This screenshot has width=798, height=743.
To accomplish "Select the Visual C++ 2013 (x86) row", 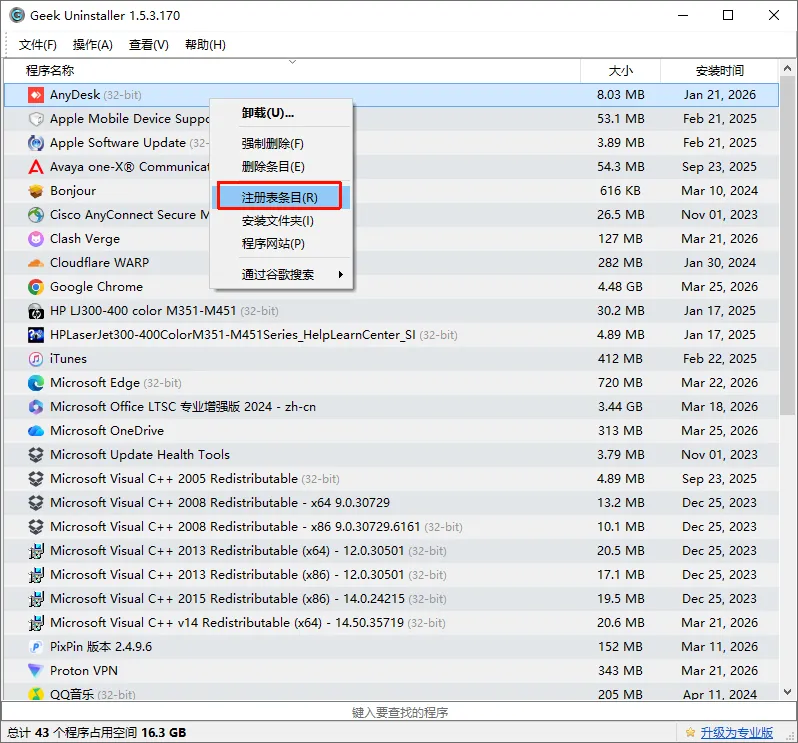I will click(x=391, y=575).
